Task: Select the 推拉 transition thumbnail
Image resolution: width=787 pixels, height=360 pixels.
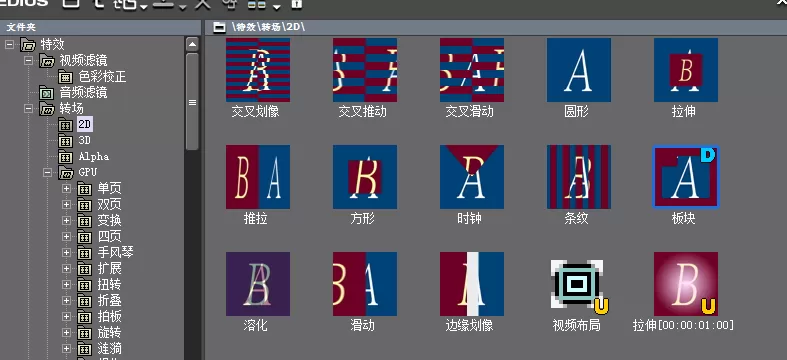Action: pyautogui.click(x=257, y=177)
